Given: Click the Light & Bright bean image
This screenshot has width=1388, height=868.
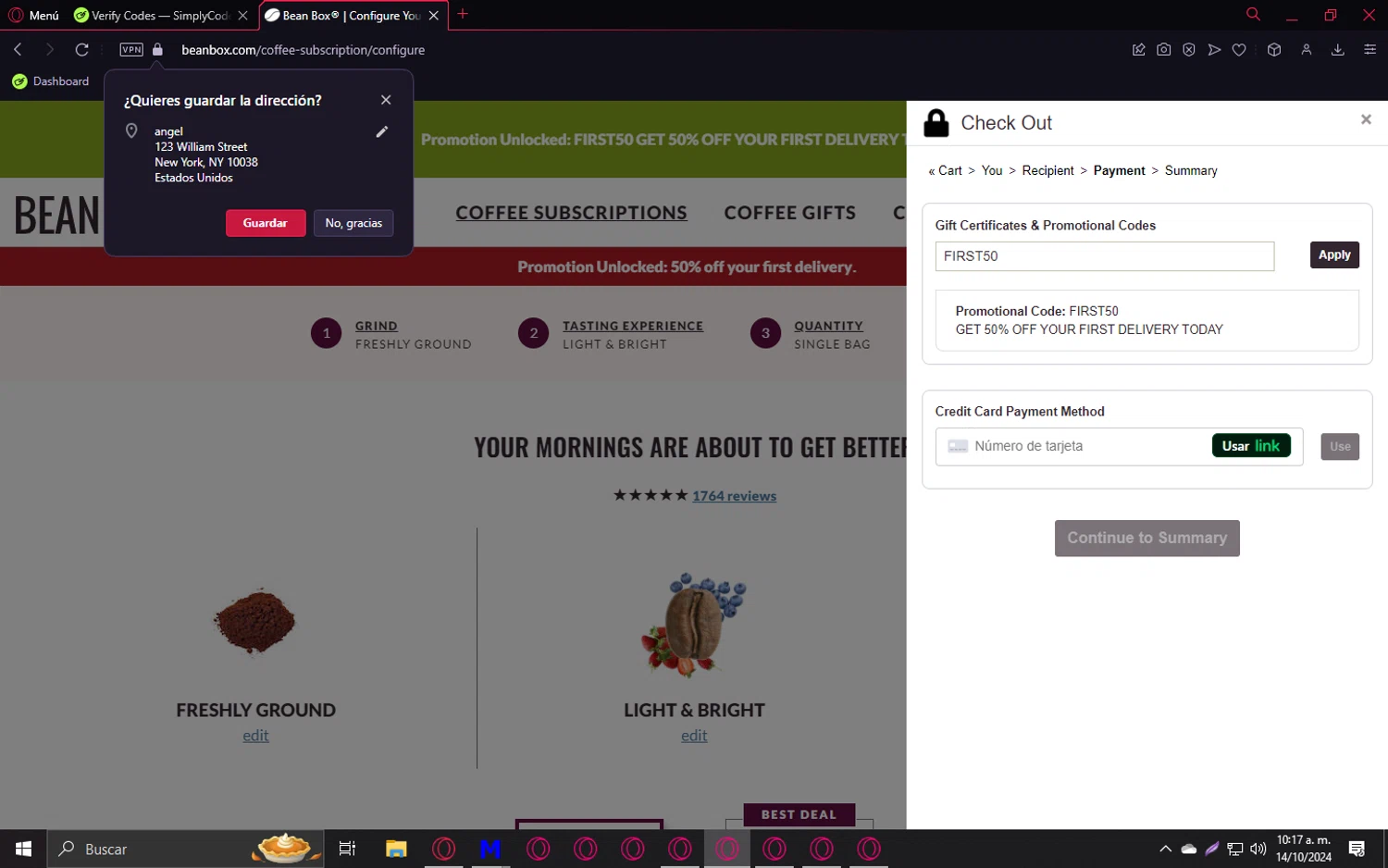Looking at the screenshot, I should 694,623.
